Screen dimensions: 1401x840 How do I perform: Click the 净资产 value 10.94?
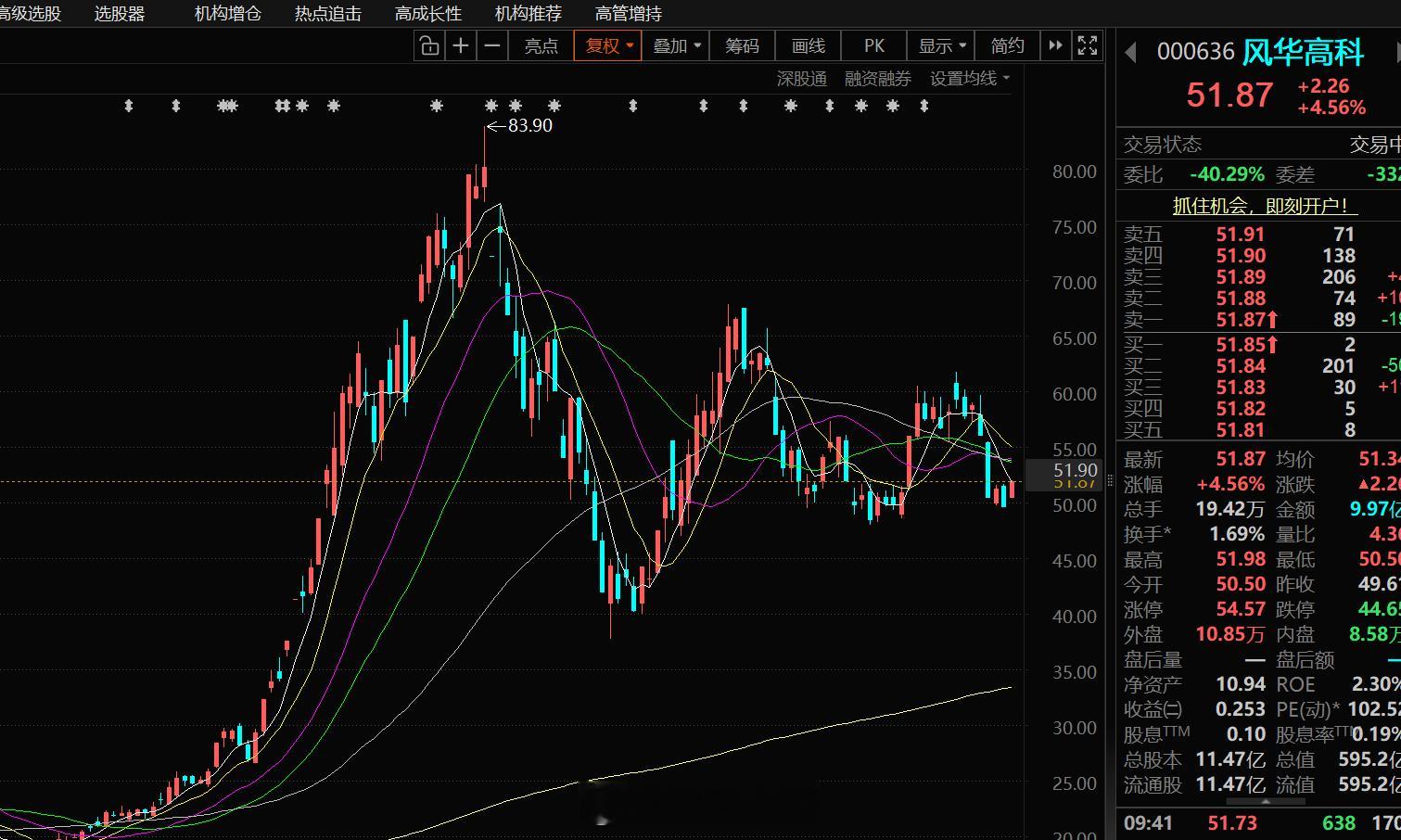[x=1240, y=684]
